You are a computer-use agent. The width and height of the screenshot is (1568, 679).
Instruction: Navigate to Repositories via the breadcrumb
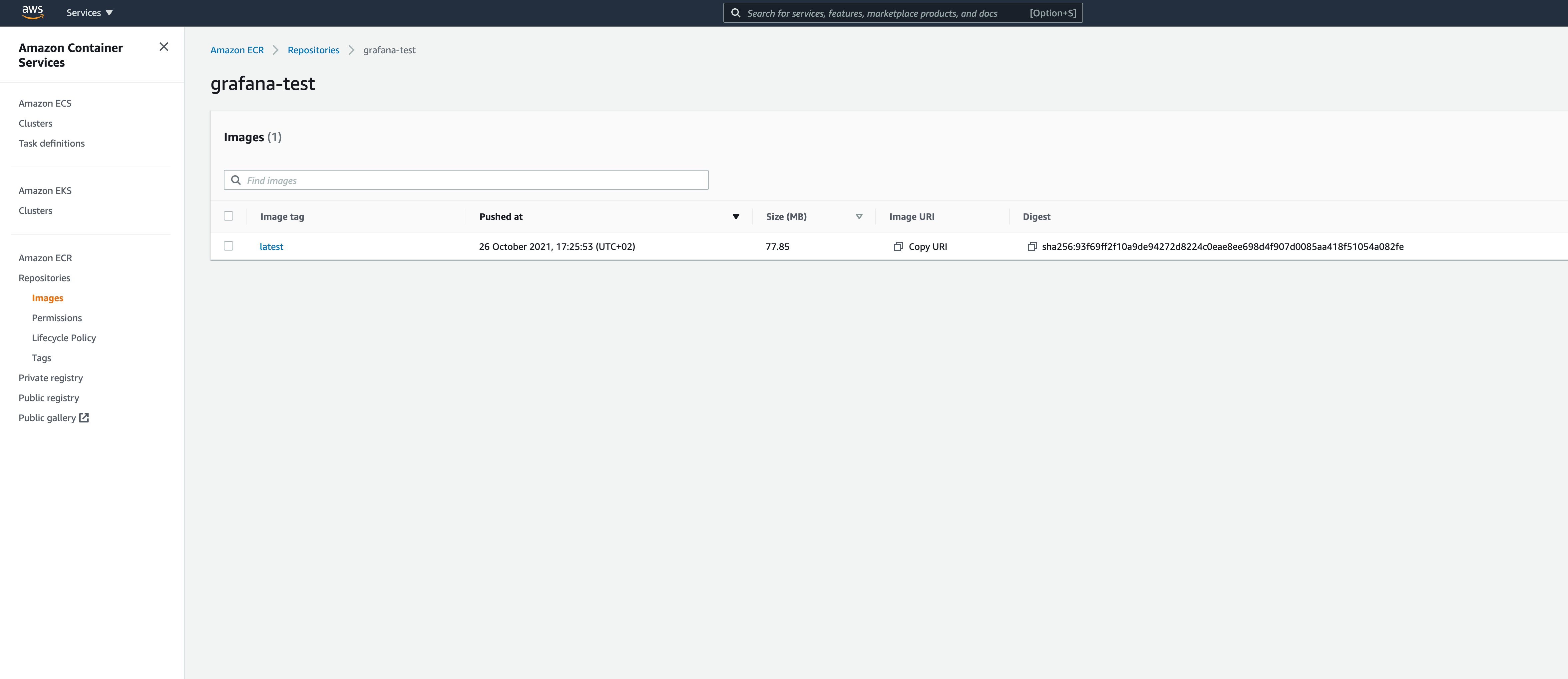[x=313, y=50]
